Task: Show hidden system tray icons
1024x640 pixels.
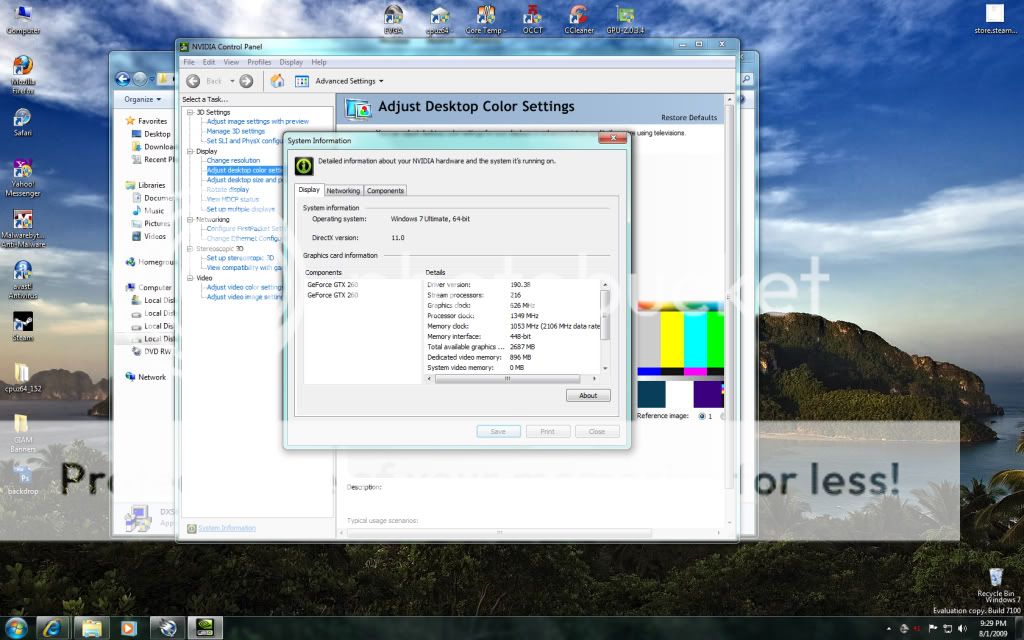Action: point(889,628)
